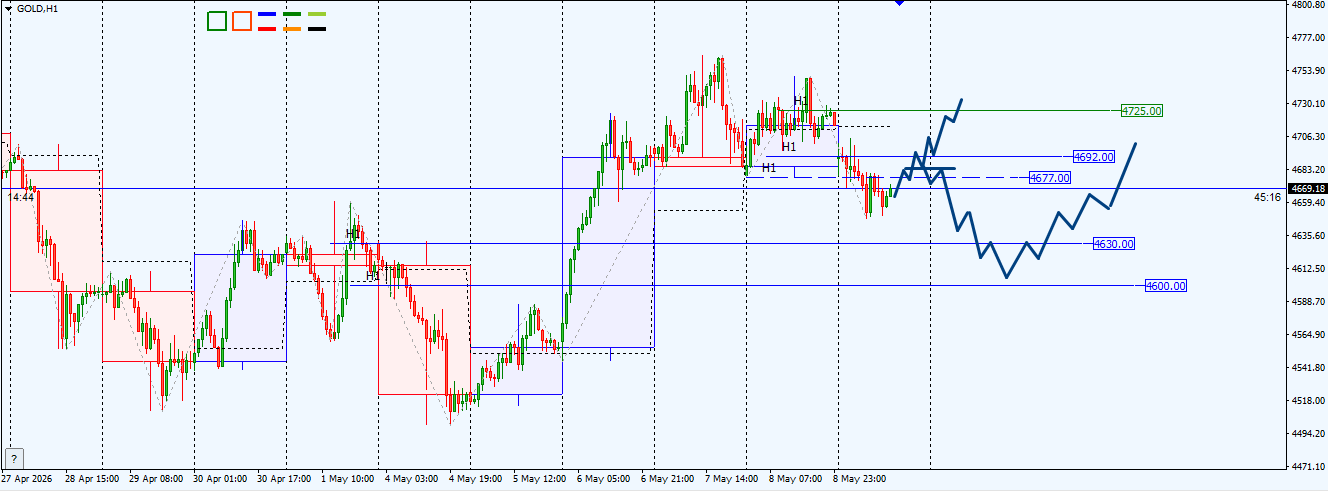Click the 4753.90 price scale value
The image size is (1328, 492).
click(x=1309, y=71)
